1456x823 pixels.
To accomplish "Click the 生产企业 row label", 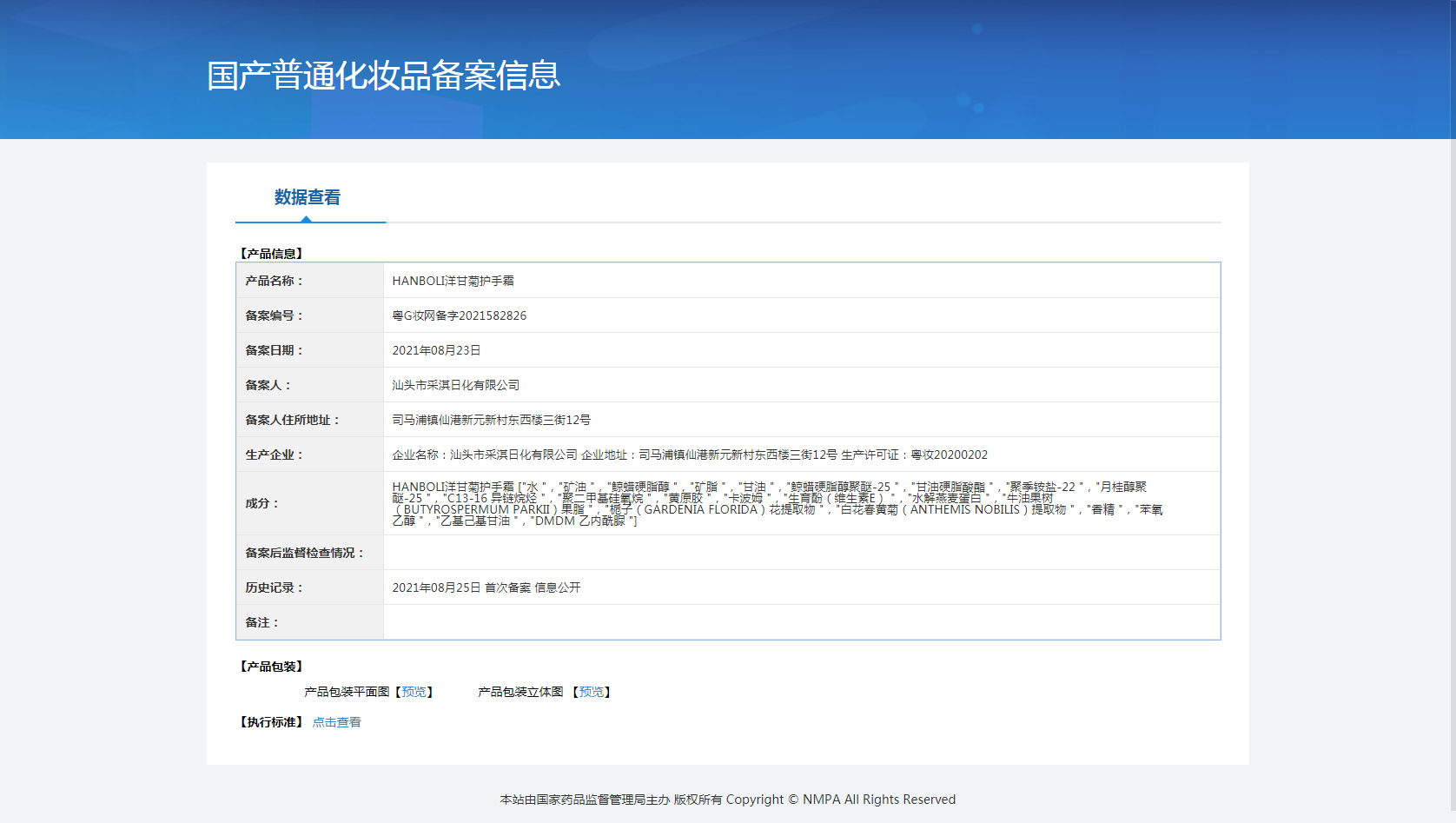I will (274, 455).
